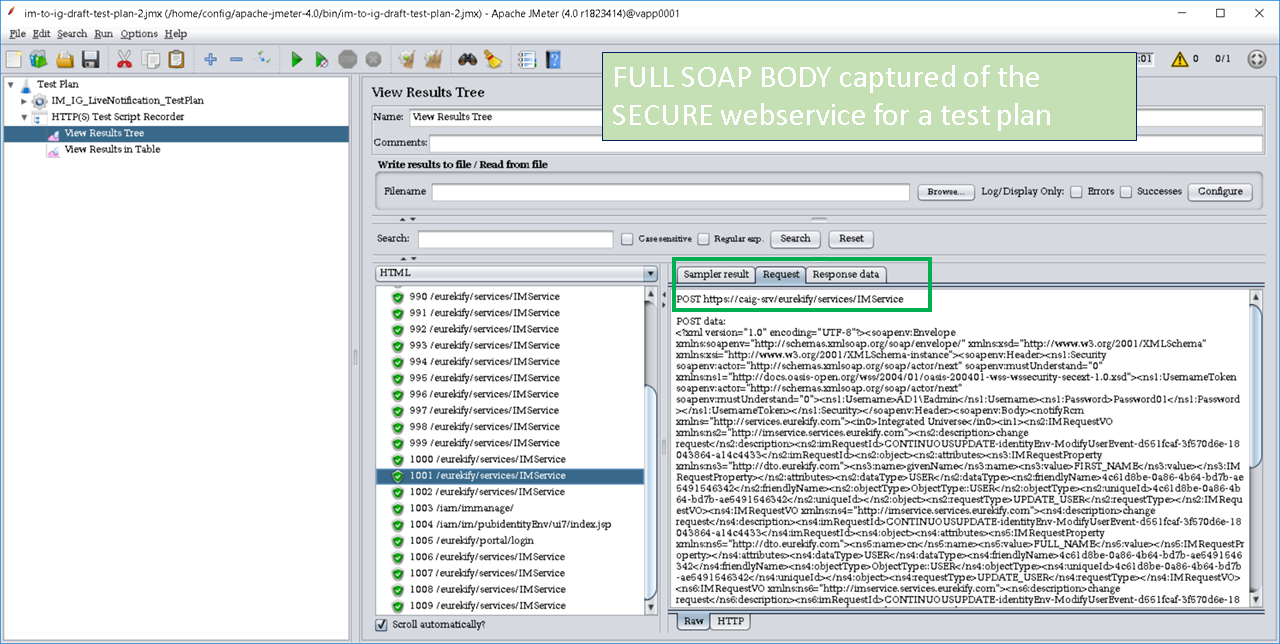Screen dimensions: 1280x644
Task: Select result 1004 /iam/im/pubidentityEnv/ui7/index.jsp
Action: 510,525
